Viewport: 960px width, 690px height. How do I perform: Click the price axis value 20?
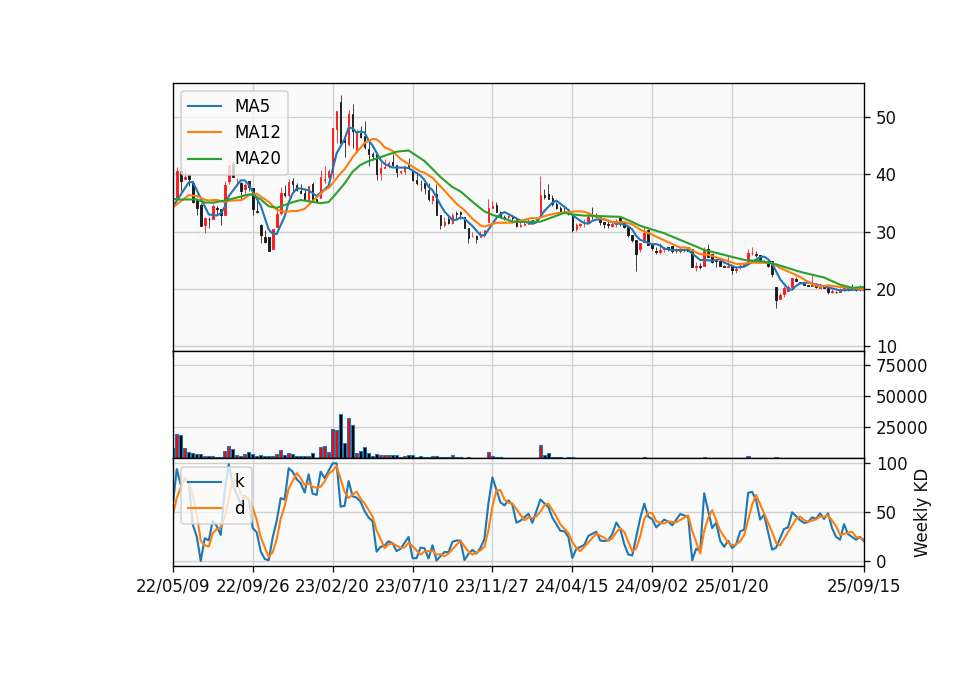[x=885, y=290]
